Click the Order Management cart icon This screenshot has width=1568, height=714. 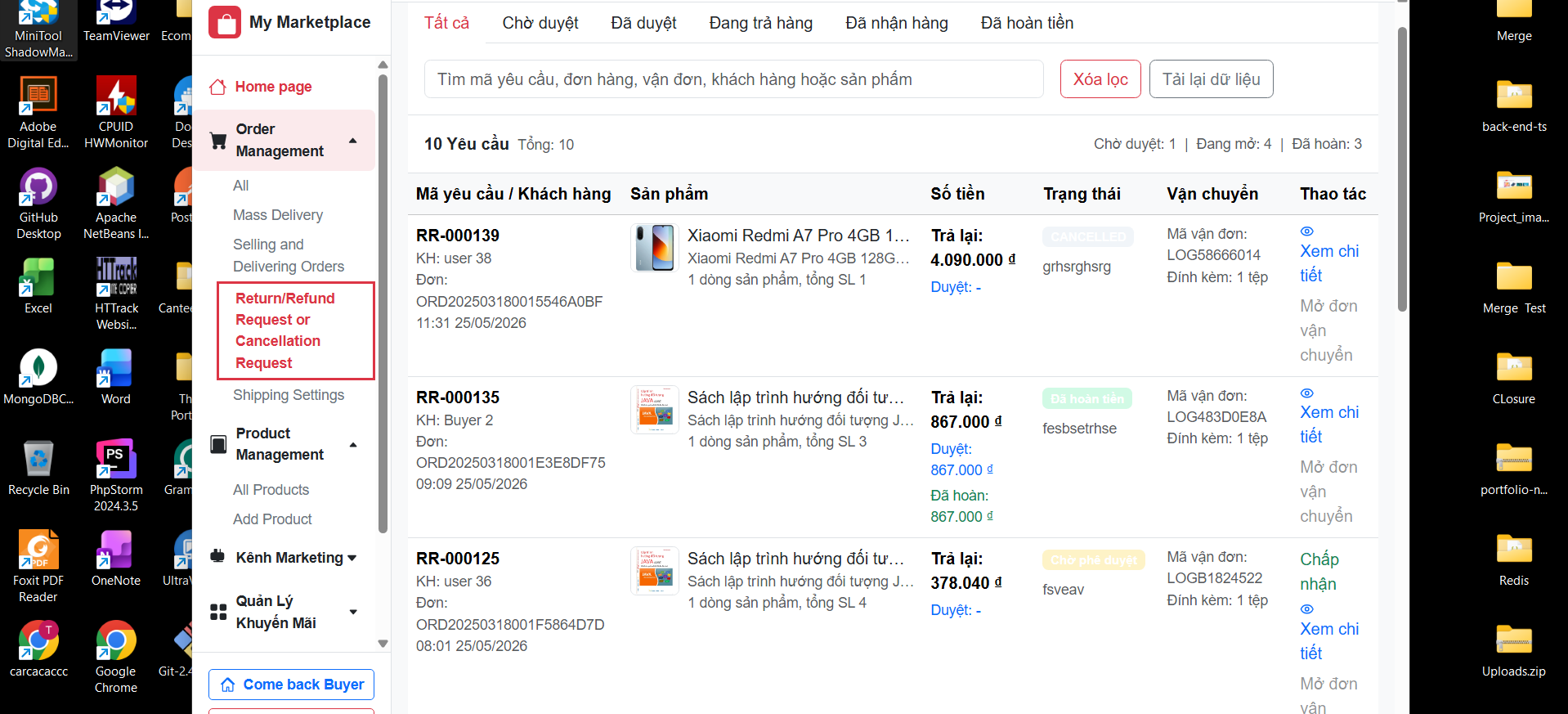pos(218,141)
